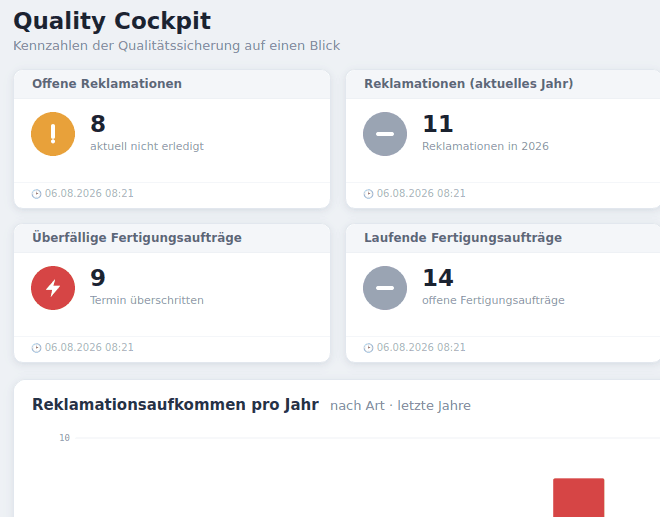Open the Offene Reklamationen card header
The image size is (660, 517).
point(172,84)
